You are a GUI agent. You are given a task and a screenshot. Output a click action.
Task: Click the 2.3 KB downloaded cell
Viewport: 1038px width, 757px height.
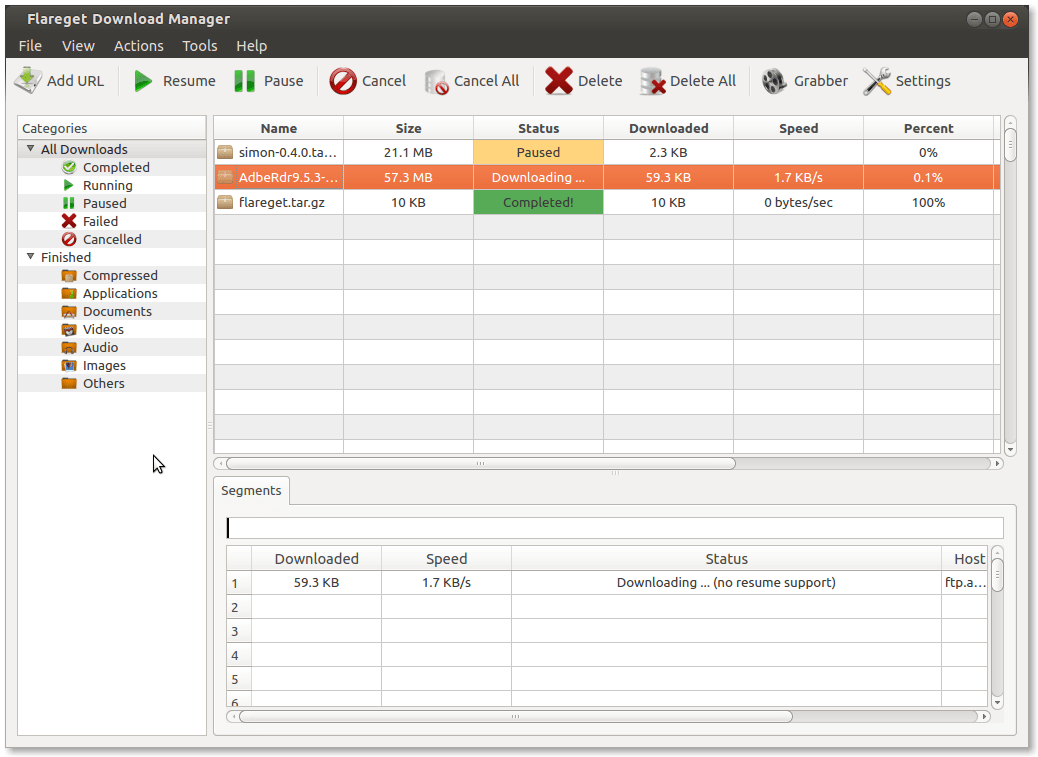(668, 152)
